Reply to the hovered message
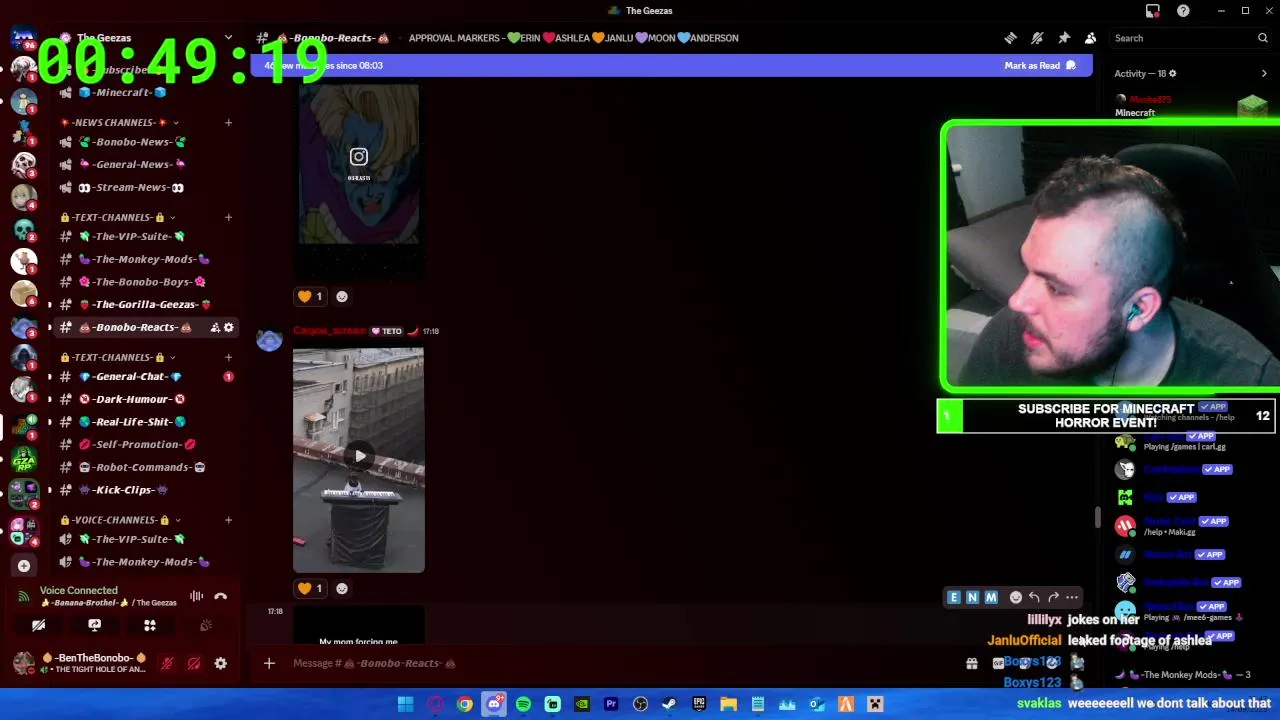 click(1034, 597)
